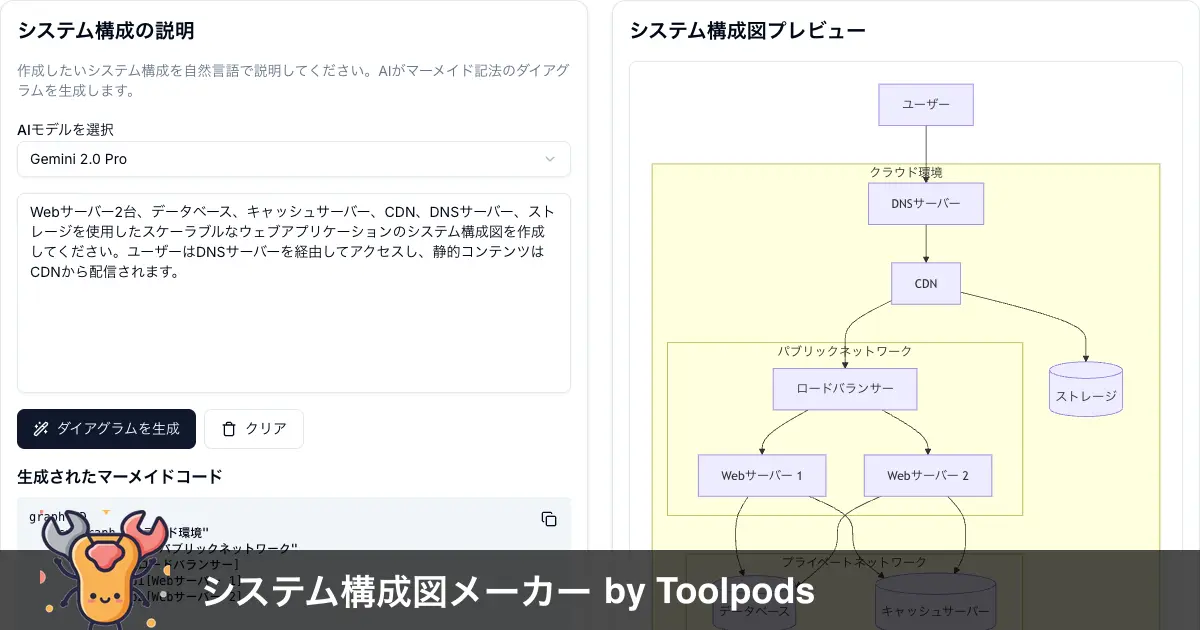The height and width of the screenshot is (630, 1200).
Task: Click the trash icon on the clear button
Action: 229,429
